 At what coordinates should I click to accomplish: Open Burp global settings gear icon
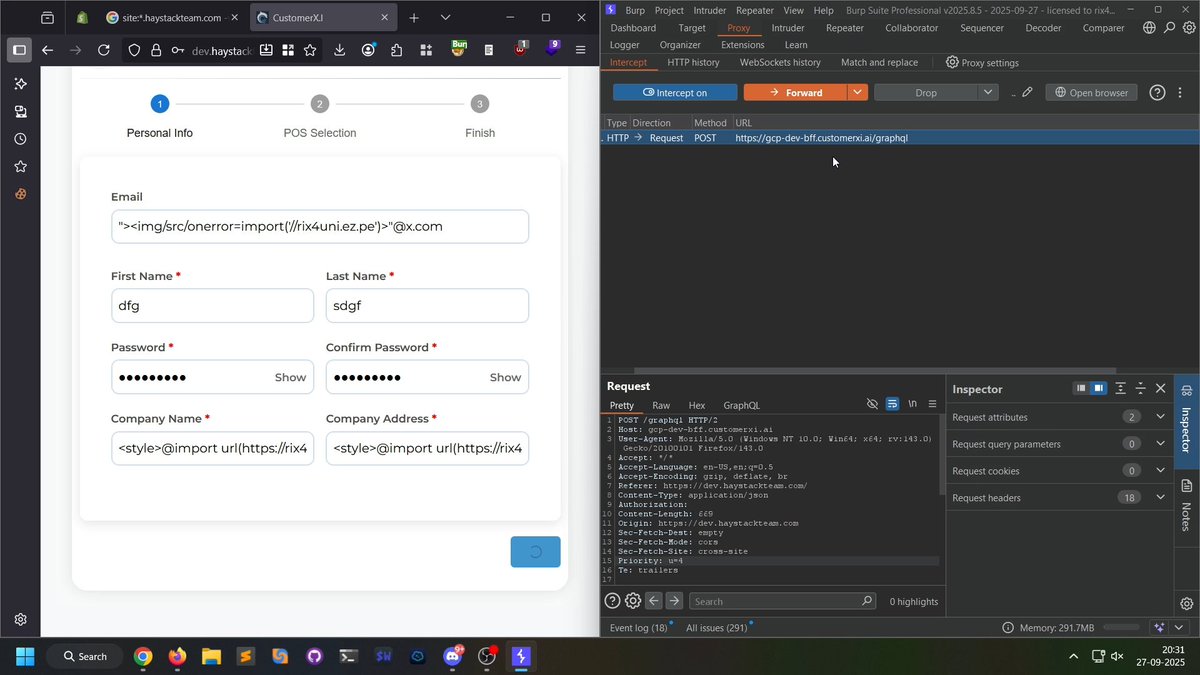[1188, 28]
